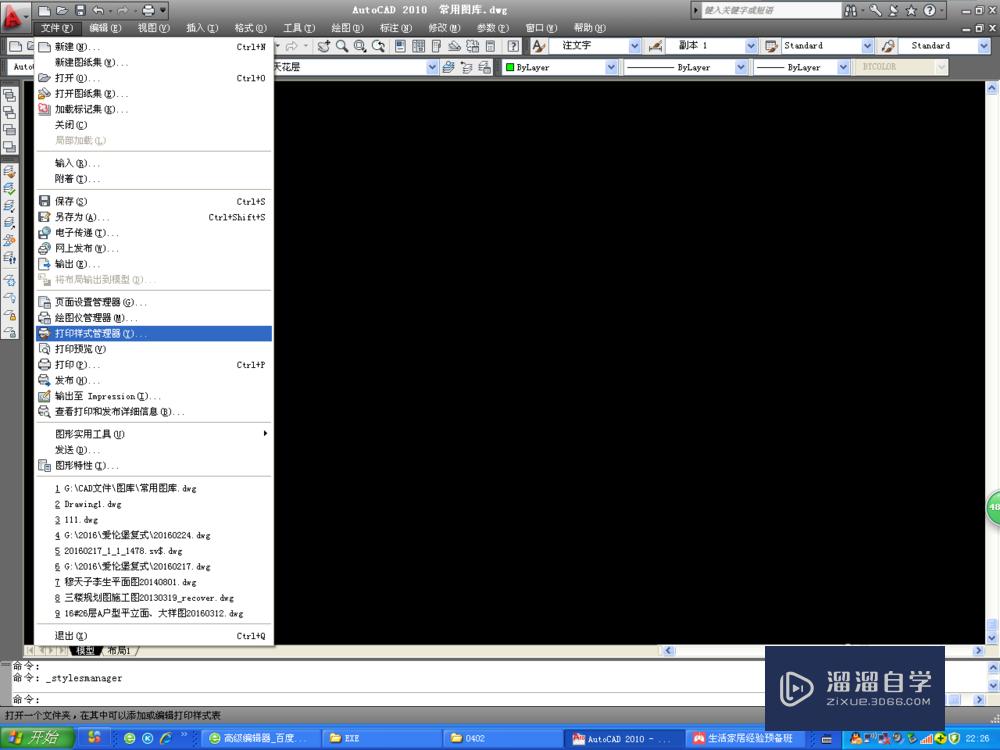Expand the table style Standard dropdown
This screenshot has width=1000, height=750.
pyautogui.click(x=867, y=46)
